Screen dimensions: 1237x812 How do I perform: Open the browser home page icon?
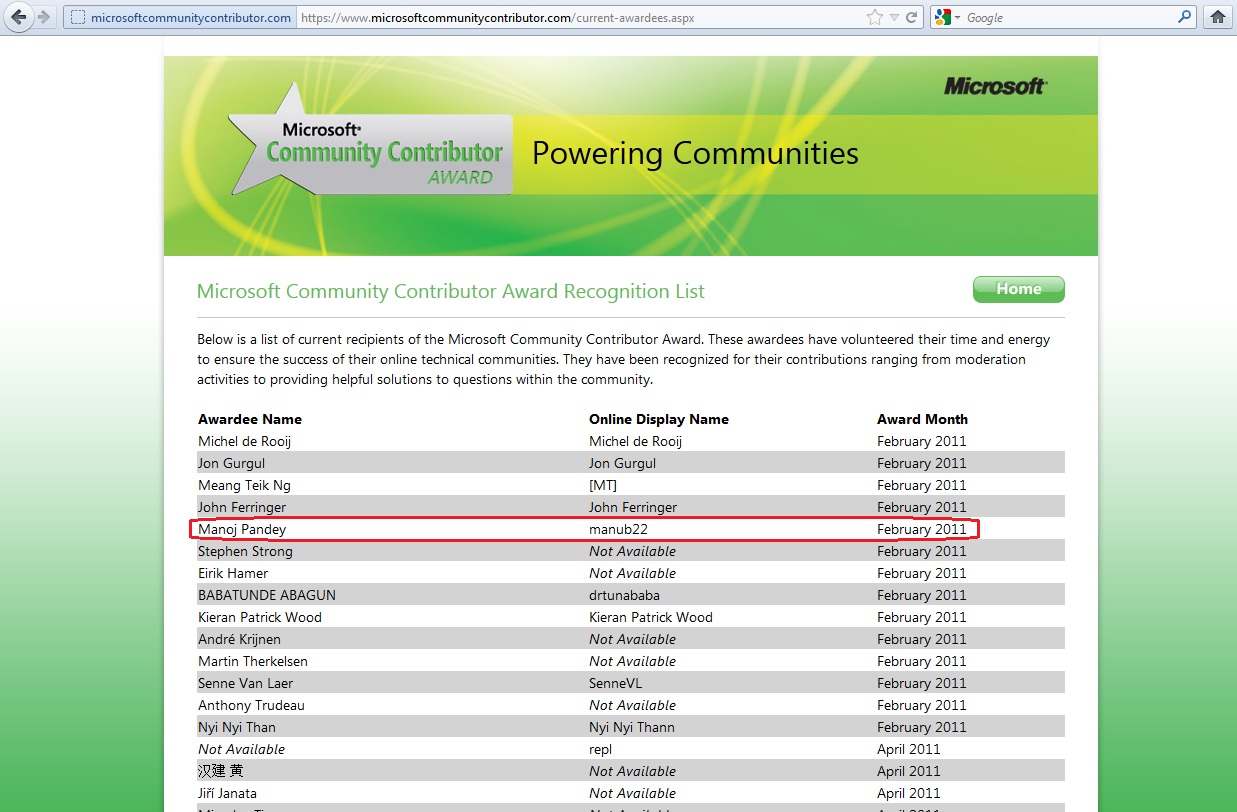[x=1217, y=17]
